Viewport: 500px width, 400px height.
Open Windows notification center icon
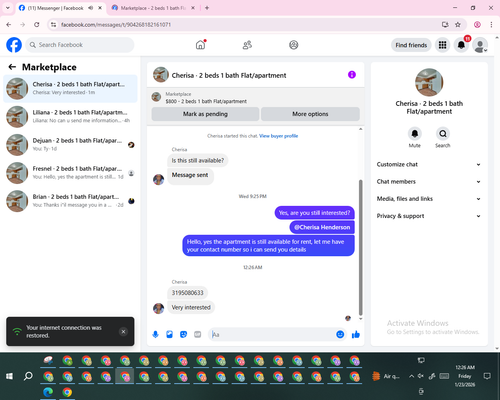click(487, 376)
